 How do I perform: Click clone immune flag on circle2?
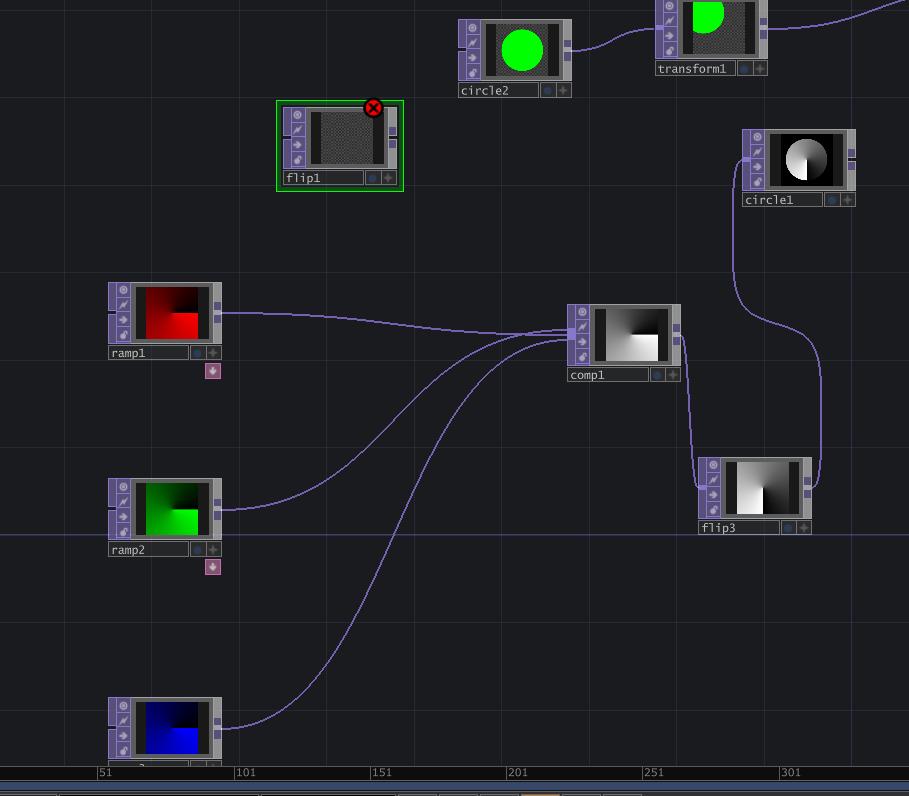(472, 43)
